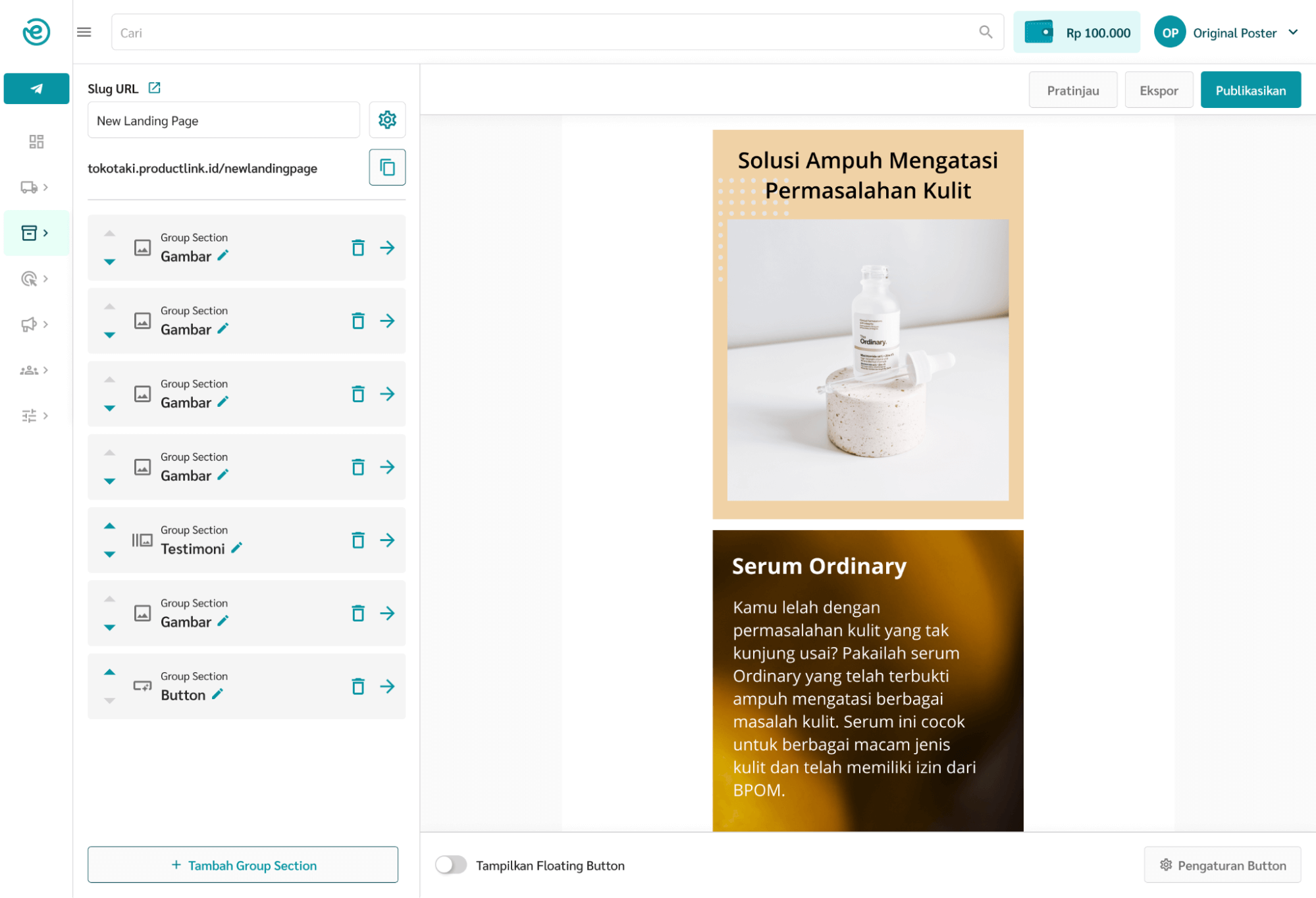Move third Gambar section down
Image resolution: width=1316 pixels, height=898 pixels.
pyautogui.click(x=110, y=408)
